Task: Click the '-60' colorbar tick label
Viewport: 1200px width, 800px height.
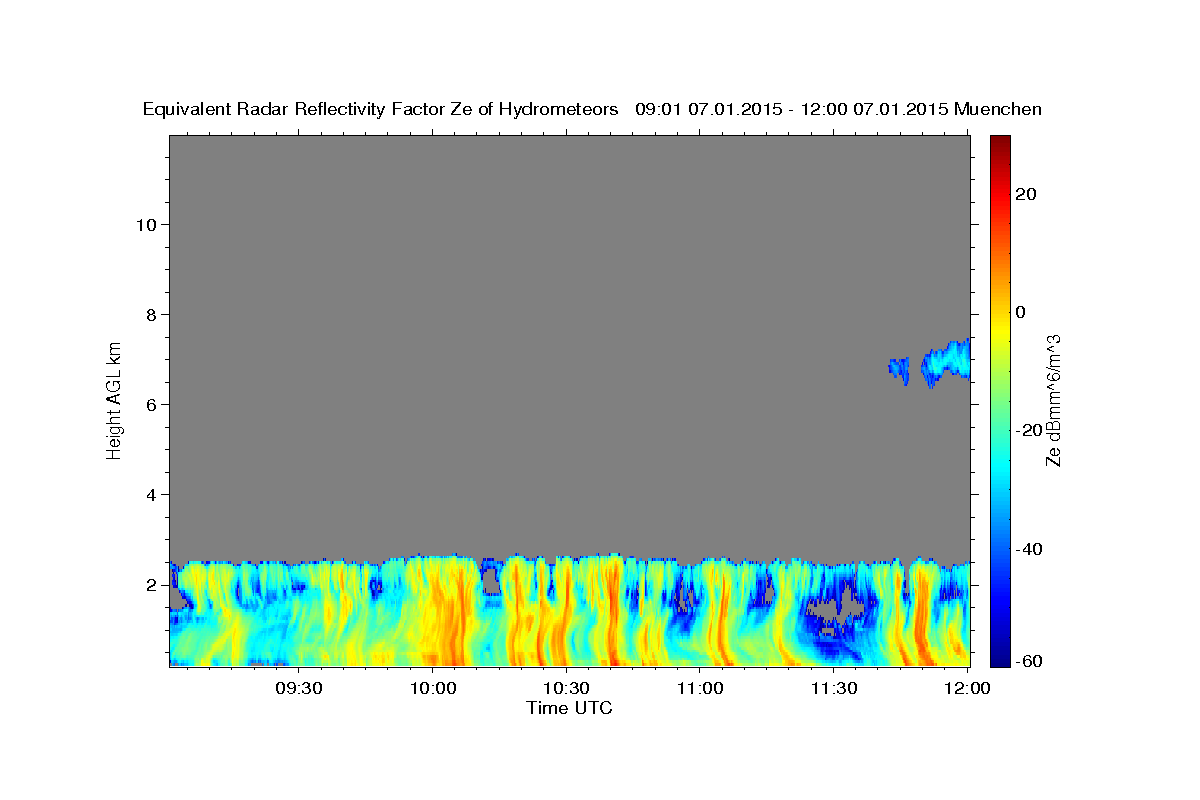Action: [1028, 661]
